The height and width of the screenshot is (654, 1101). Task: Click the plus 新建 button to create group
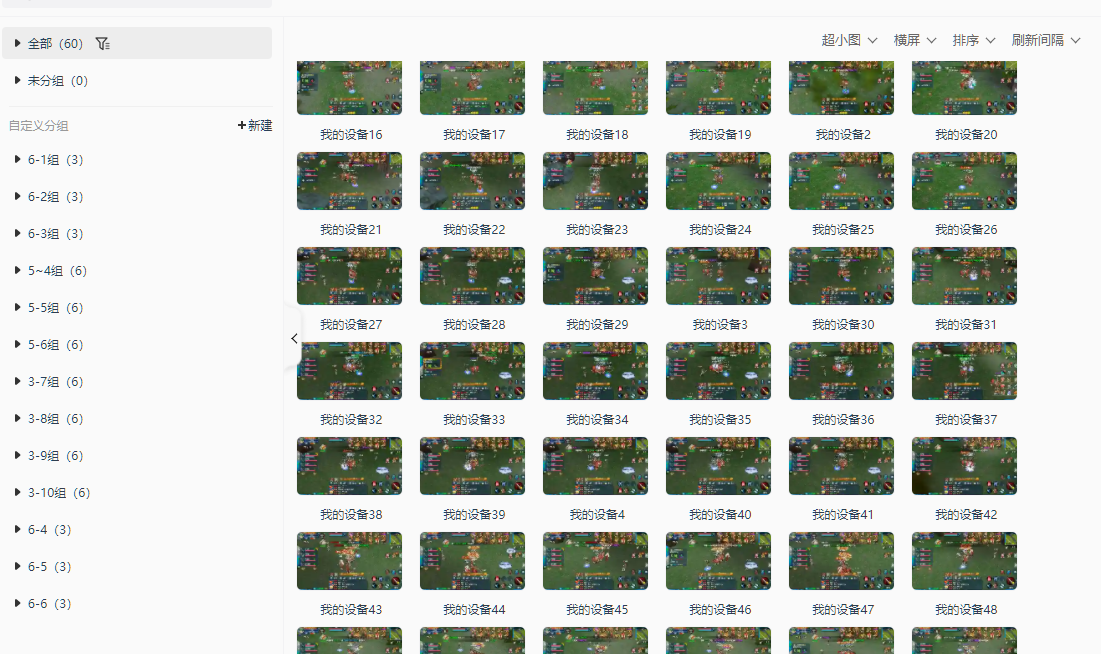click(x=255, y=126)
